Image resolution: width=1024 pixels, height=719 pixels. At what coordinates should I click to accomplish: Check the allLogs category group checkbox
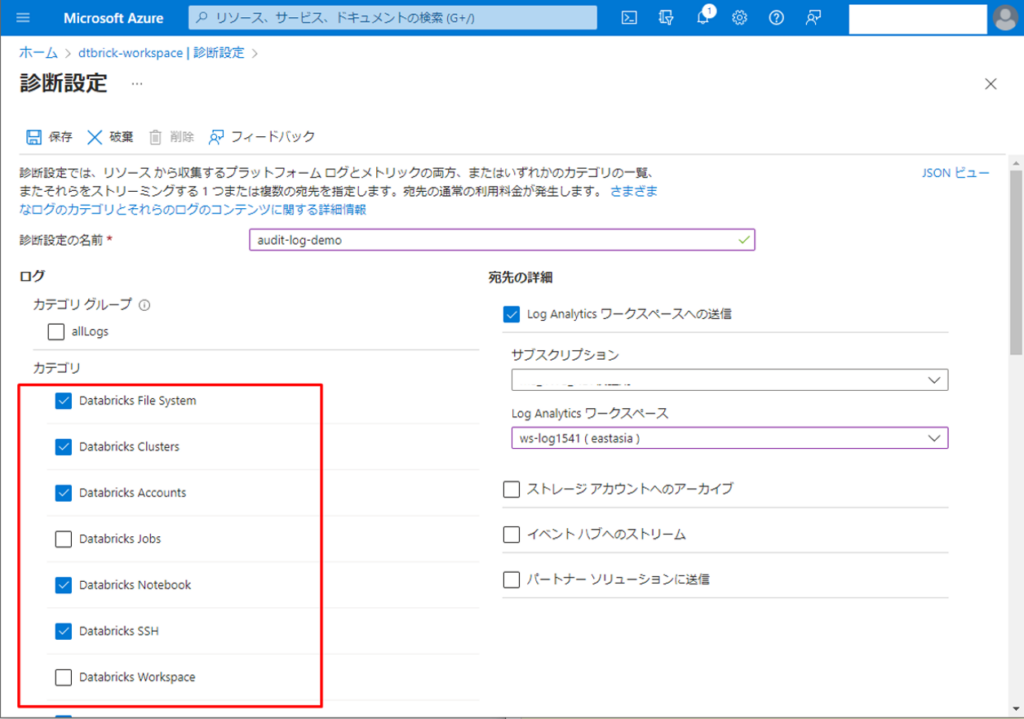(57, 332)
